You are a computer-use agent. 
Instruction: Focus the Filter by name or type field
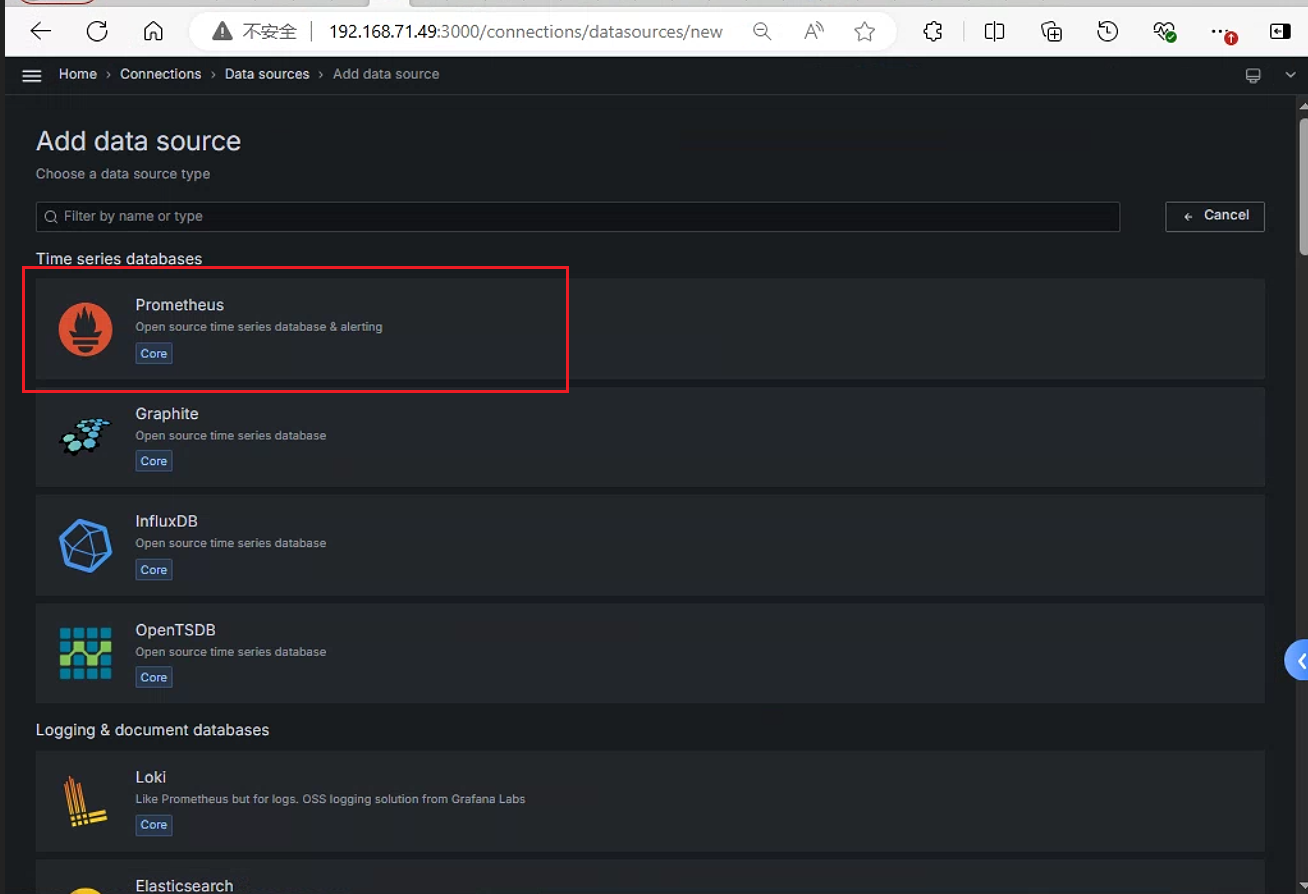pyautogui.click(x=578, y=216)
